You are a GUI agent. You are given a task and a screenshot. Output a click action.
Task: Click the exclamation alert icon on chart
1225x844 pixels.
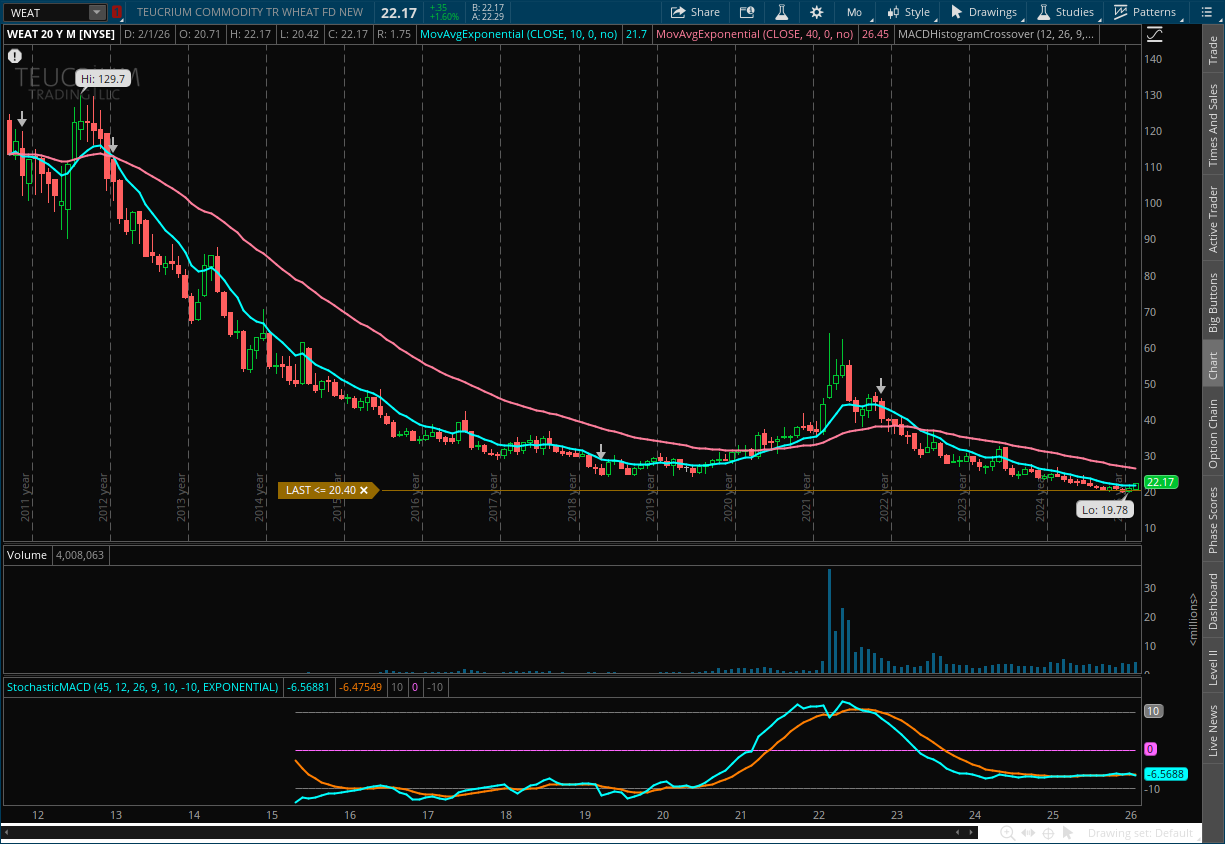[x=15, y=56]
